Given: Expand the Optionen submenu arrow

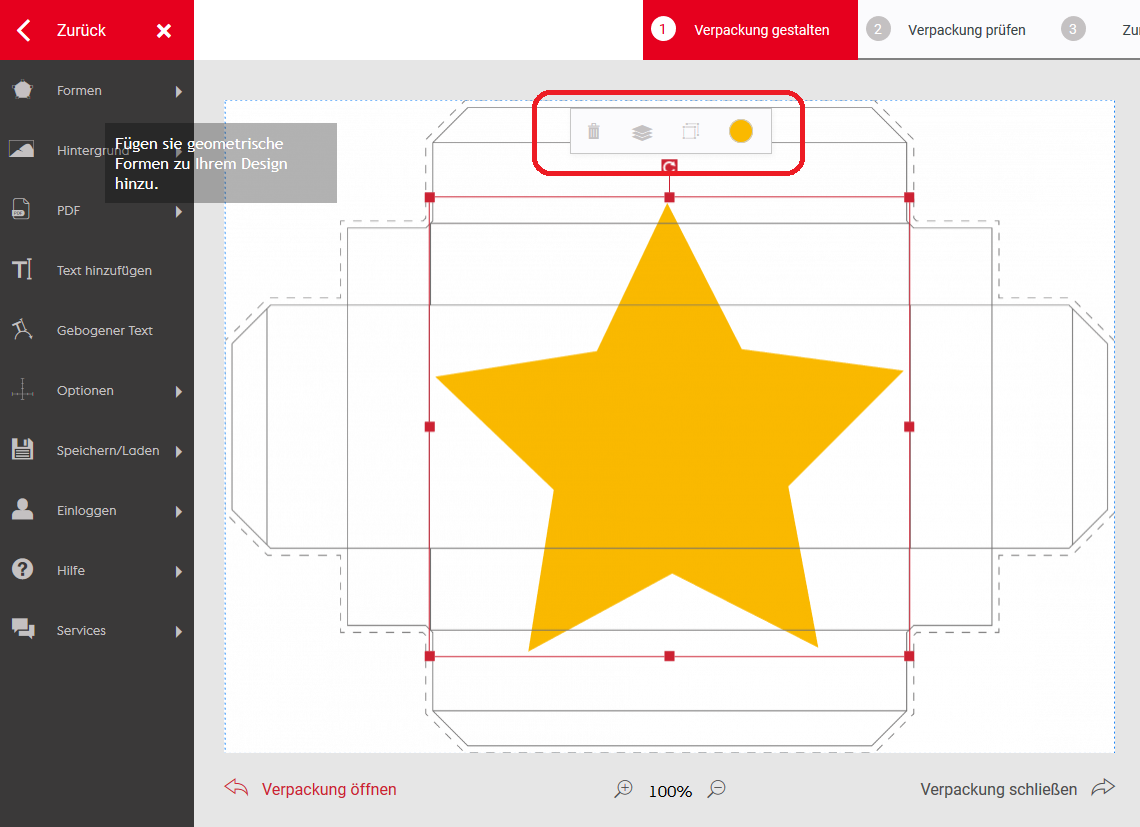Looking at the screenshot, I should [x=179, y=391].
